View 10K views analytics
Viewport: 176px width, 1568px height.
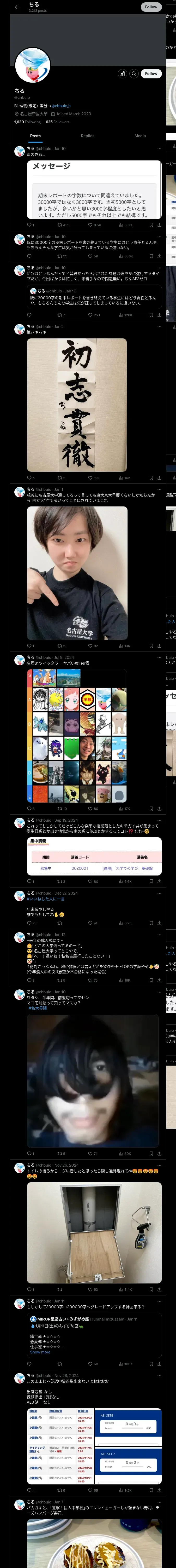coord(125,478)
